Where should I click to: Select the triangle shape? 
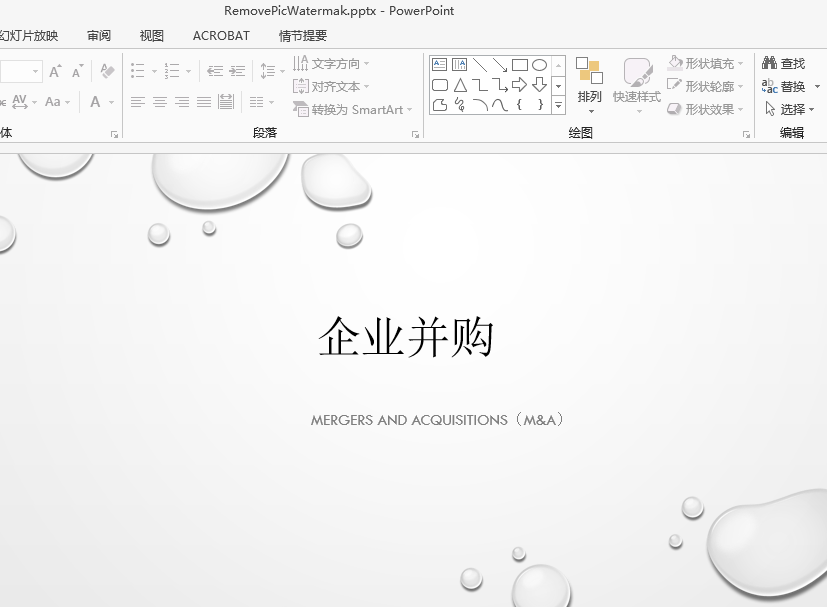(x=460, y=85)
